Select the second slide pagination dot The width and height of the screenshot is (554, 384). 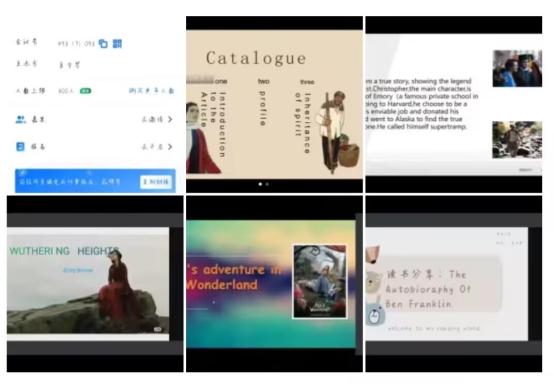[x=267, y=184]
